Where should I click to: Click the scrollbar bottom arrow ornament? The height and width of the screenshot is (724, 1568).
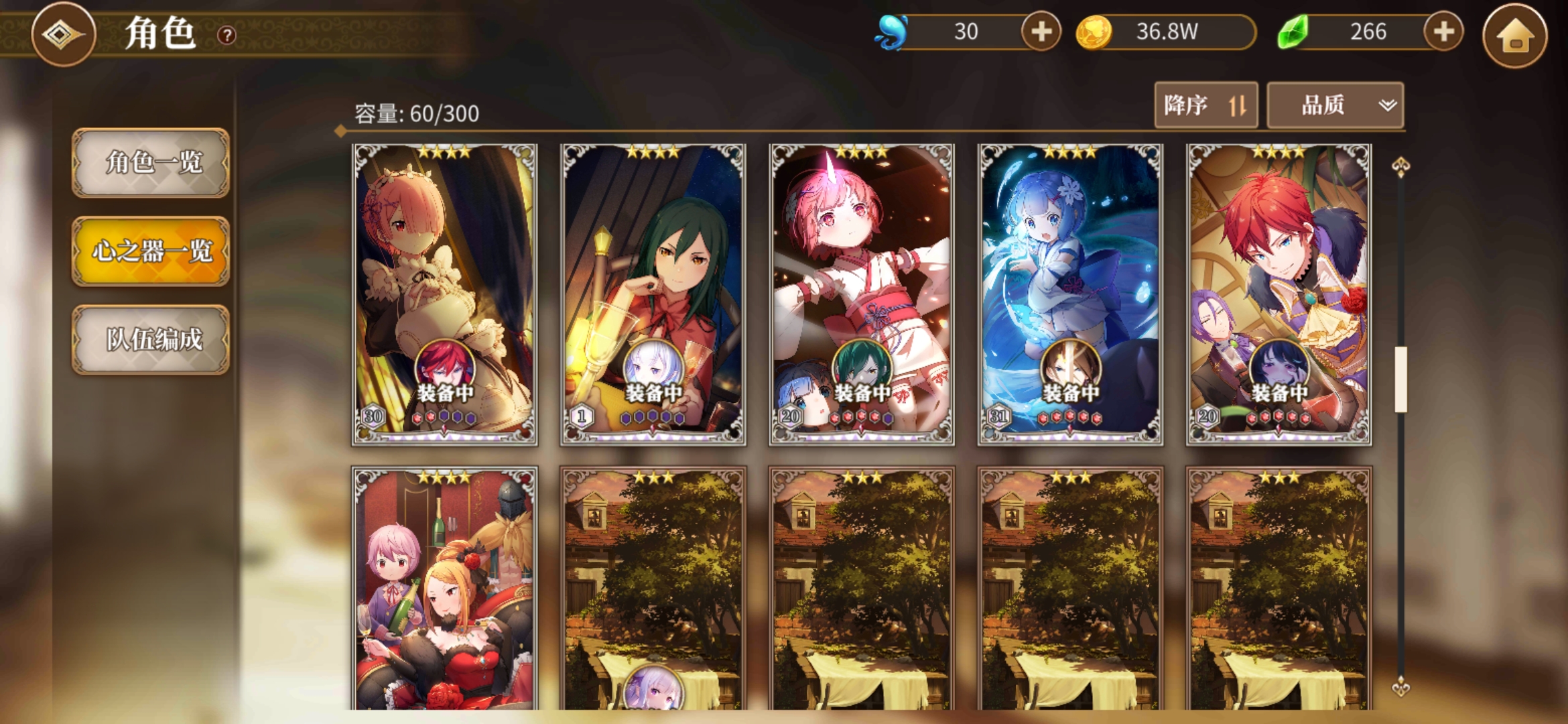[1400, 686]
